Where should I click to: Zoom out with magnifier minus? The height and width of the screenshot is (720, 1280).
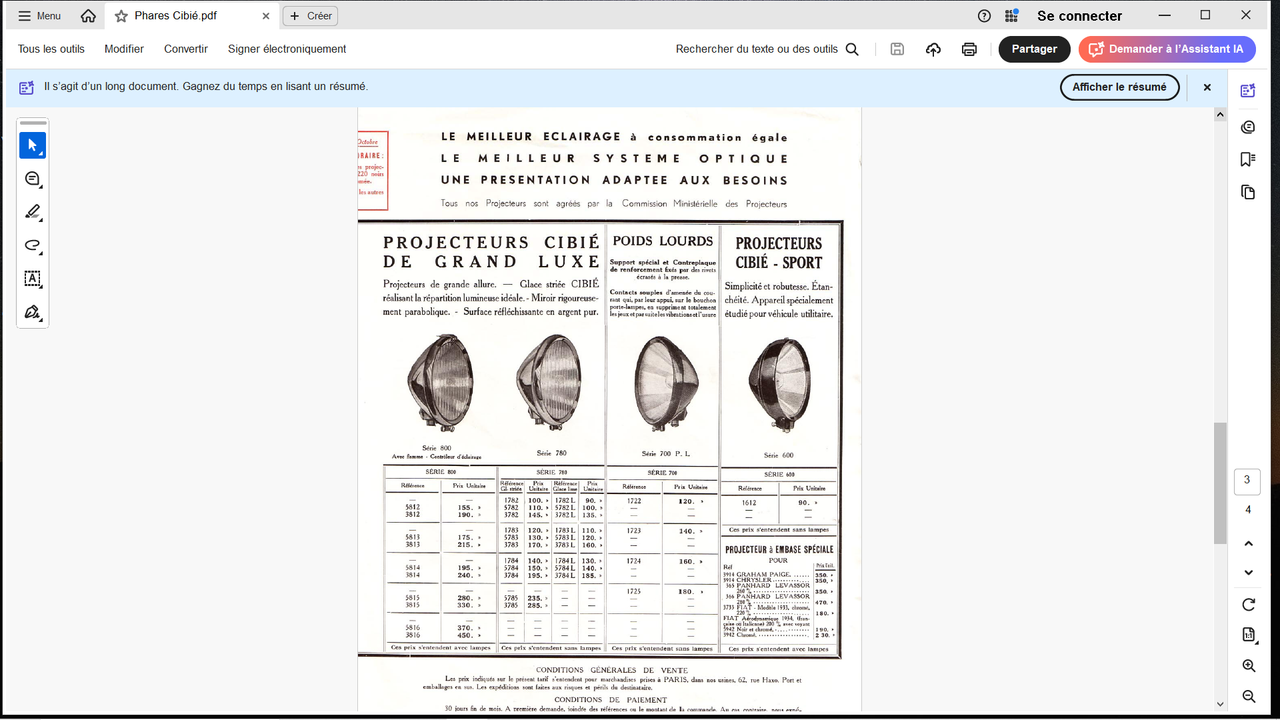[x=1248, y=696]
